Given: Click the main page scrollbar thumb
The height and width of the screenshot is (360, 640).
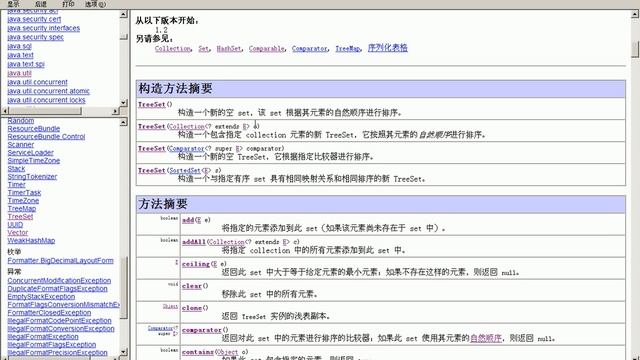Looking at the screenshot, I should point(635,50).
